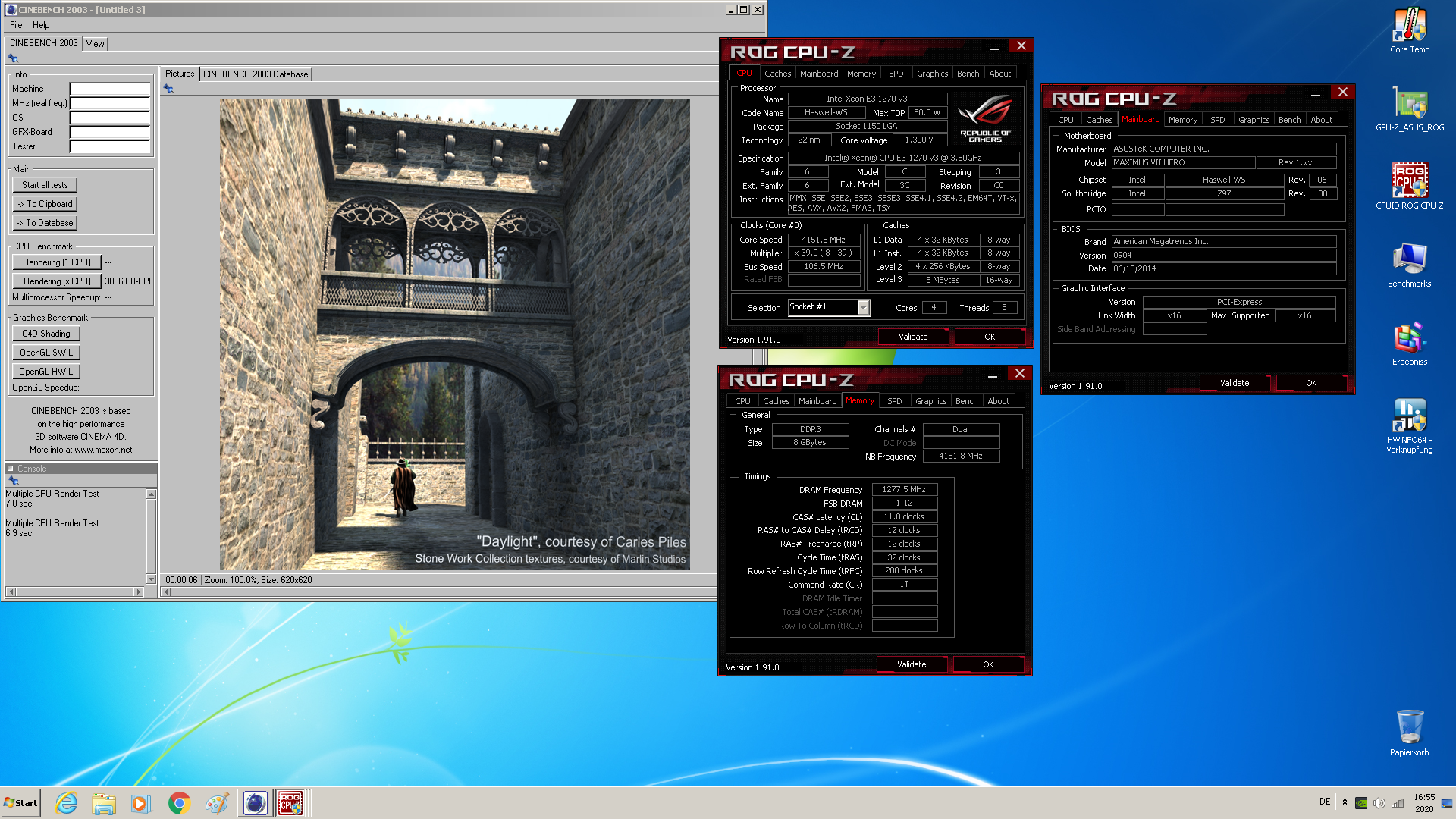
Task: Click Start all tests button
Action: click(x=45, y=185)
